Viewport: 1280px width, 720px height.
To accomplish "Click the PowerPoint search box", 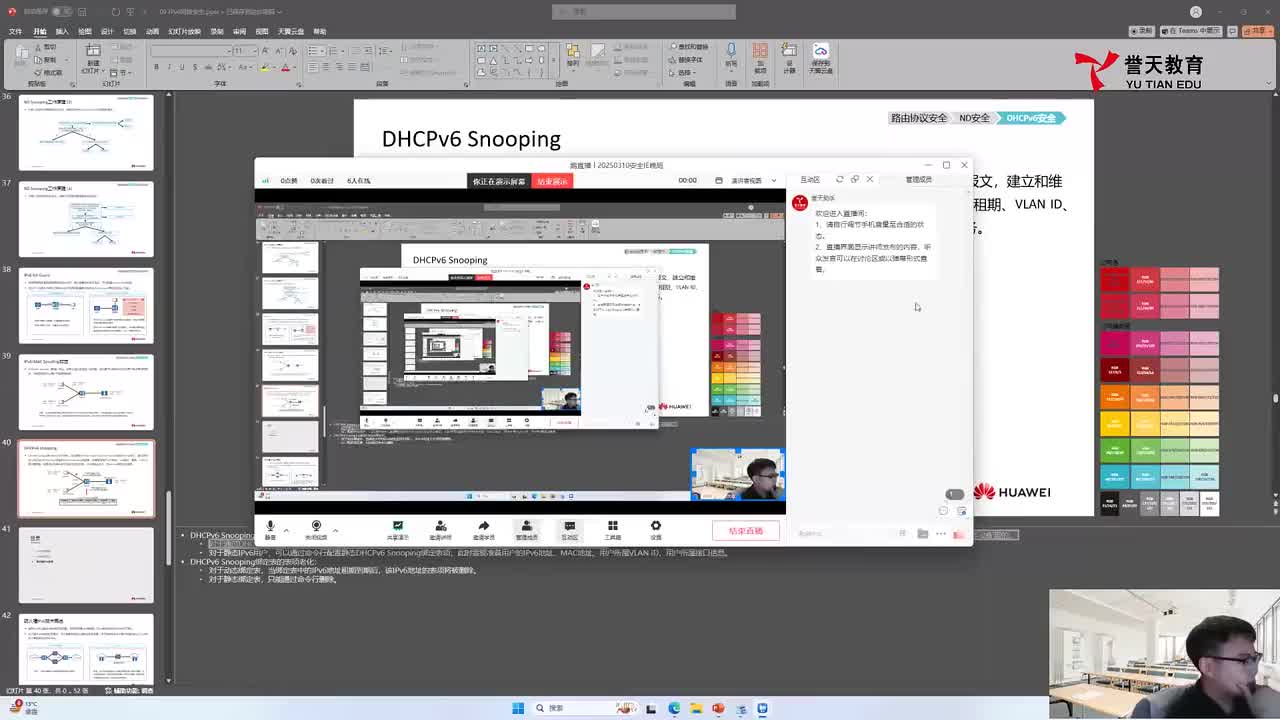I will [643, 12].
